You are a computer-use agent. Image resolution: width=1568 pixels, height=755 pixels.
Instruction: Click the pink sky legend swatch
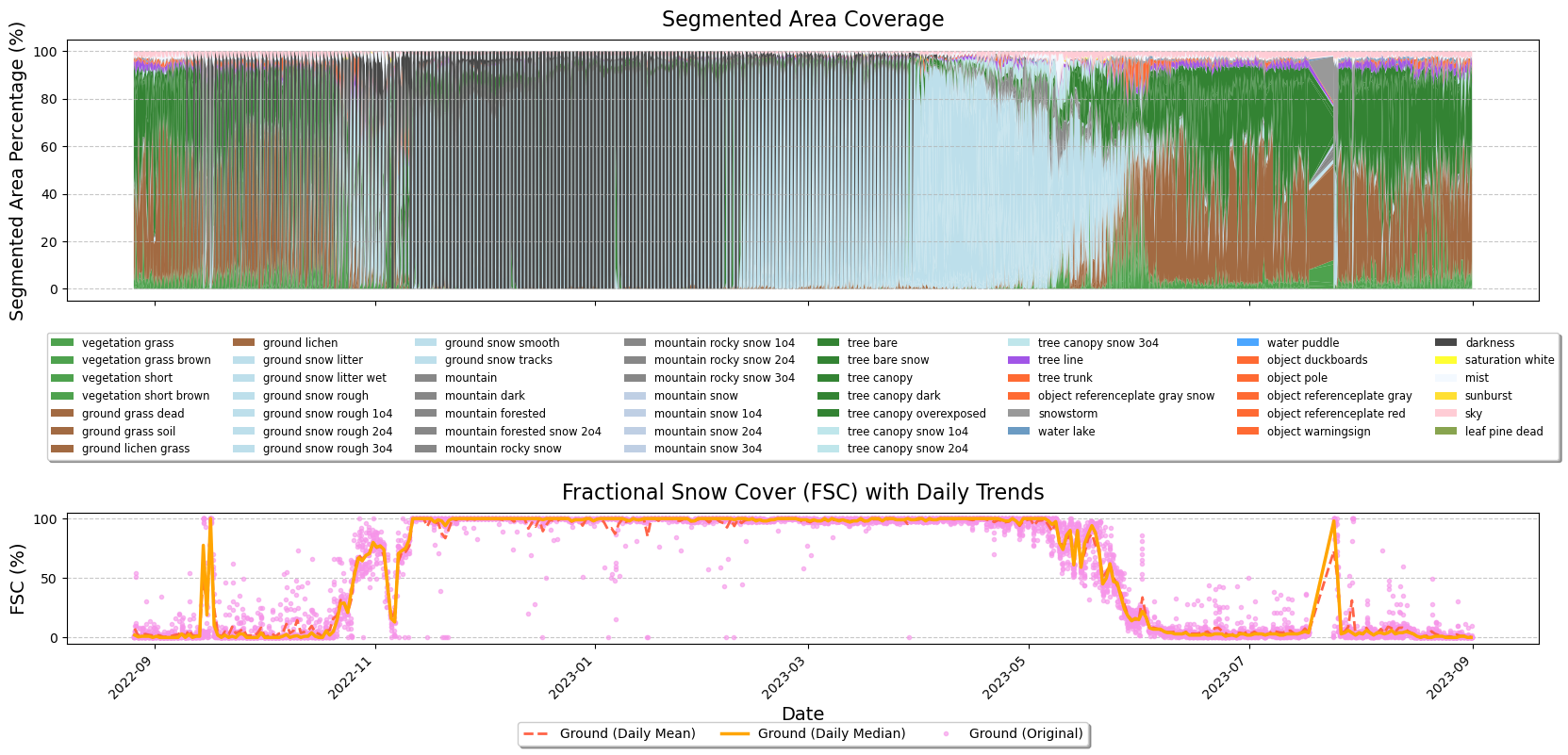point(1445,414)
